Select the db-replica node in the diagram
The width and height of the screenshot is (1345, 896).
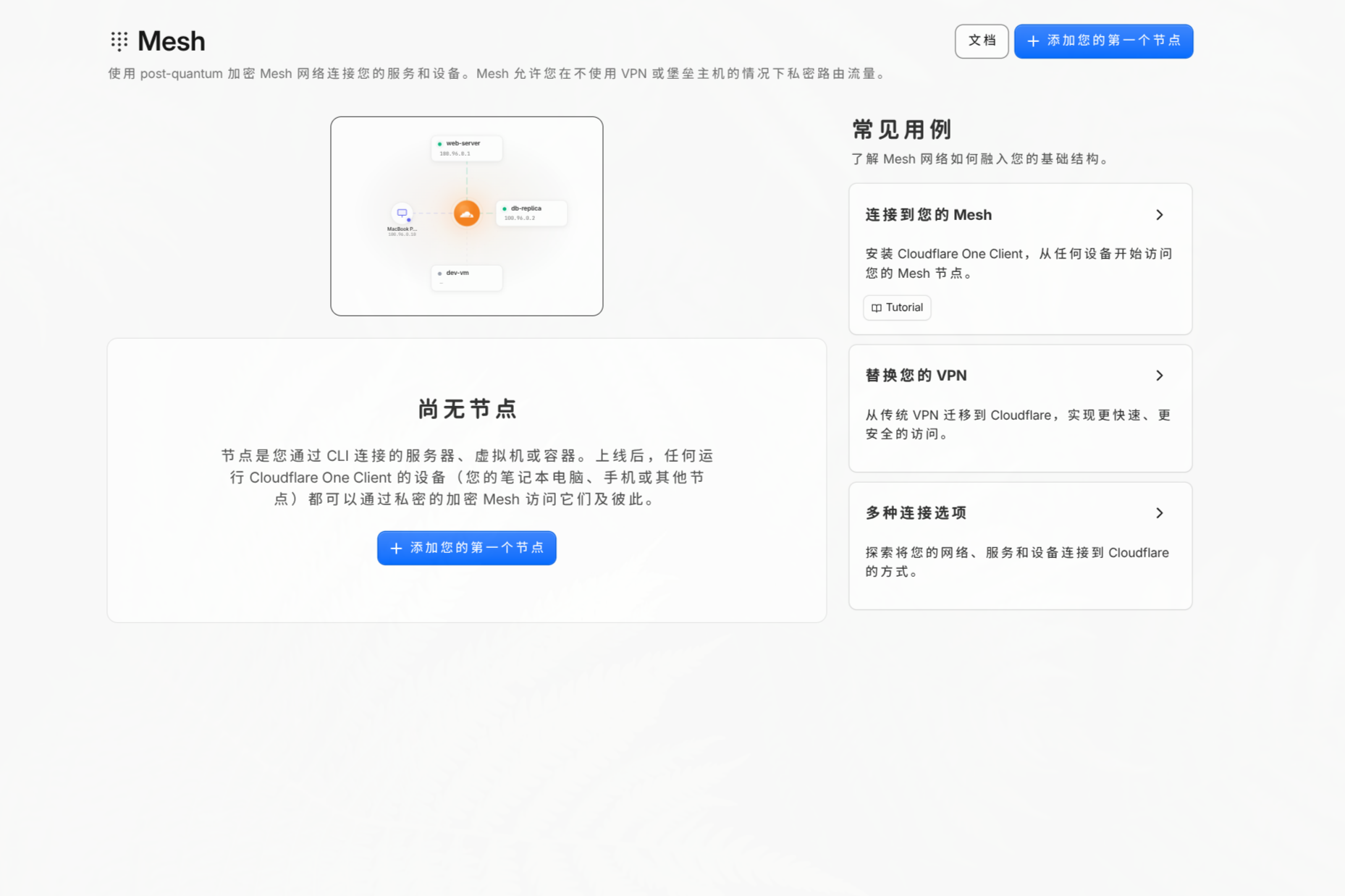click(531, 213)
